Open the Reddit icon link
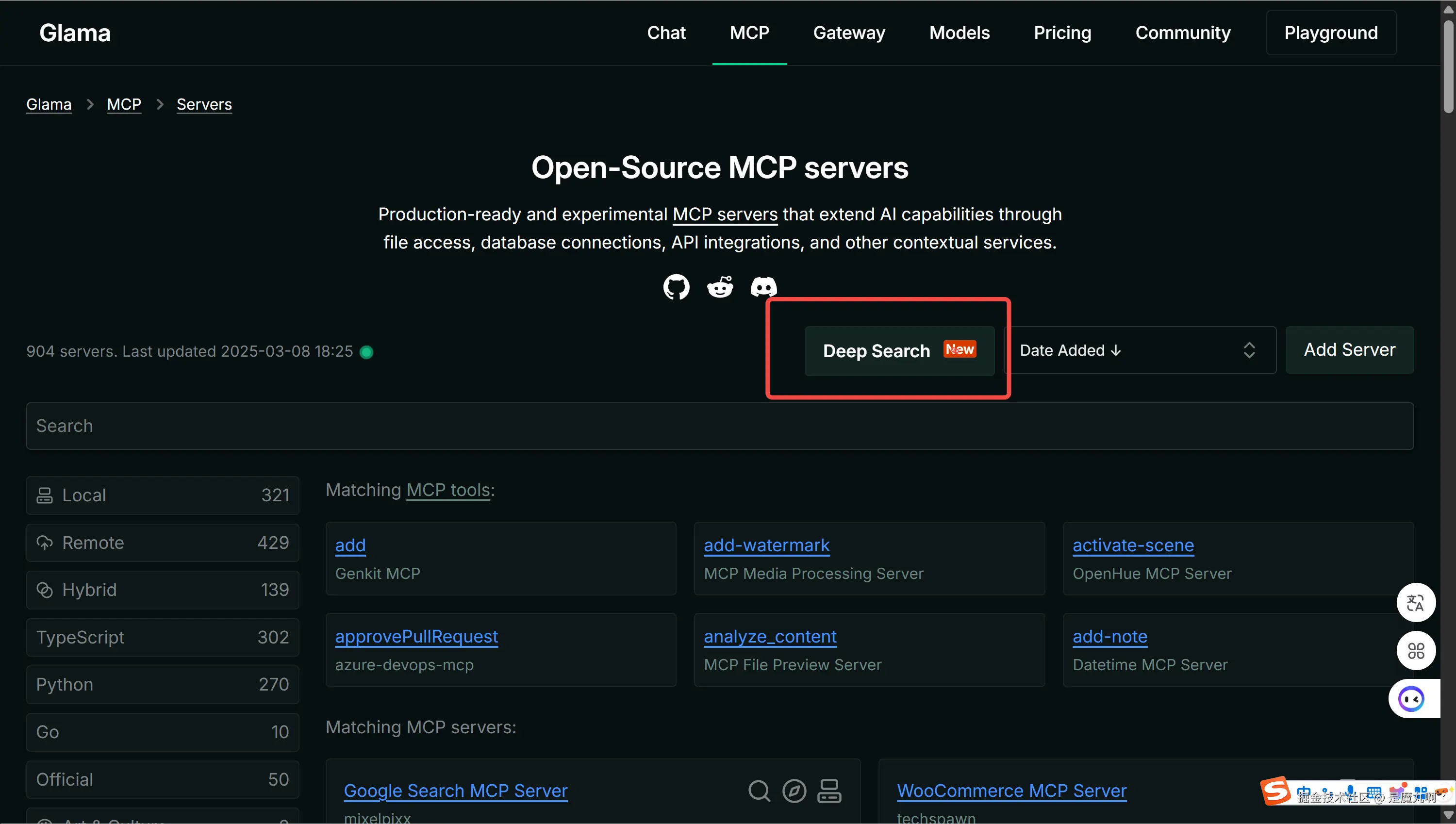 click(720, 287)
